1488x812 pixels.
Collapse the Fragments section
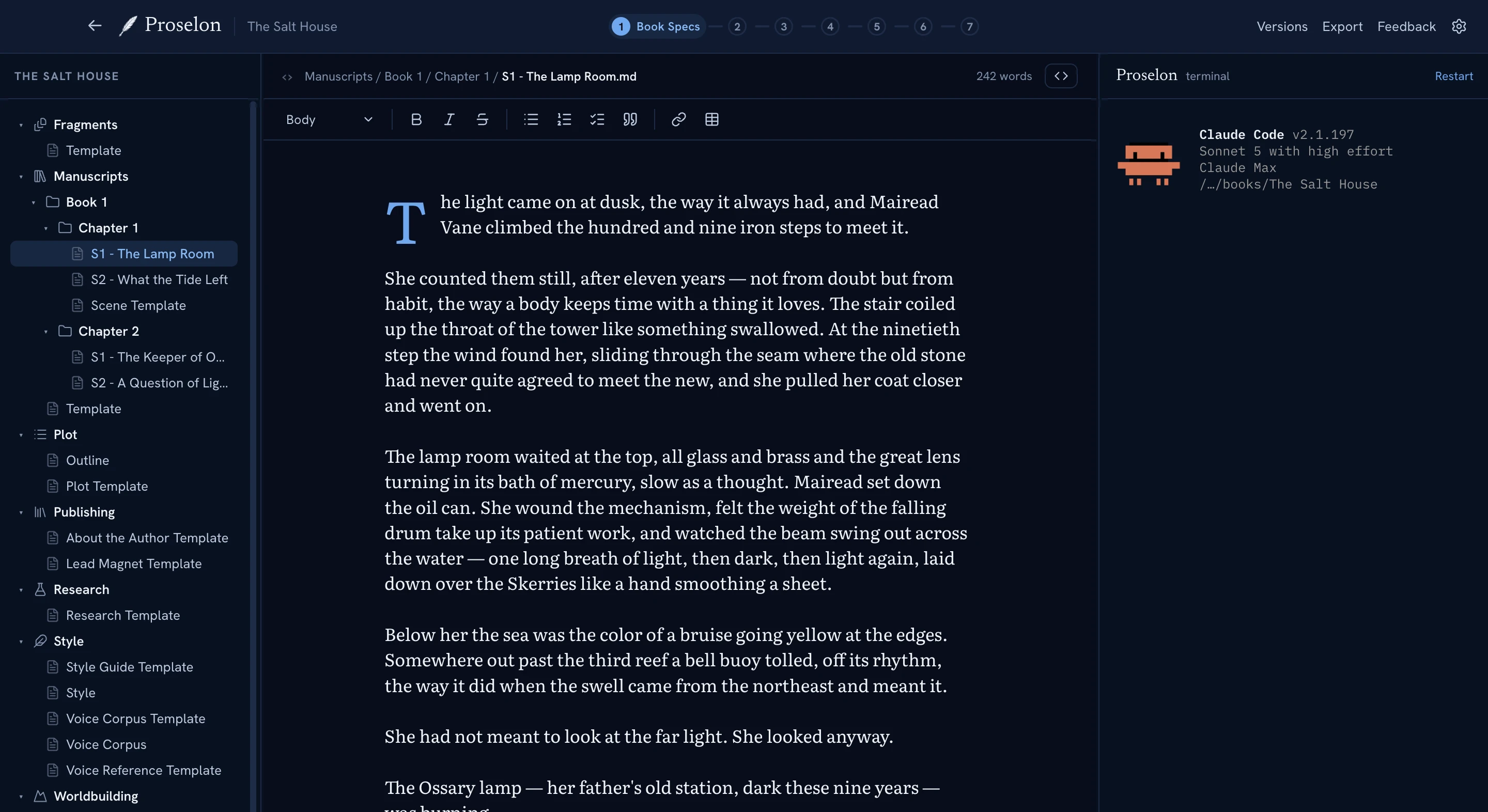click(21, 126)
